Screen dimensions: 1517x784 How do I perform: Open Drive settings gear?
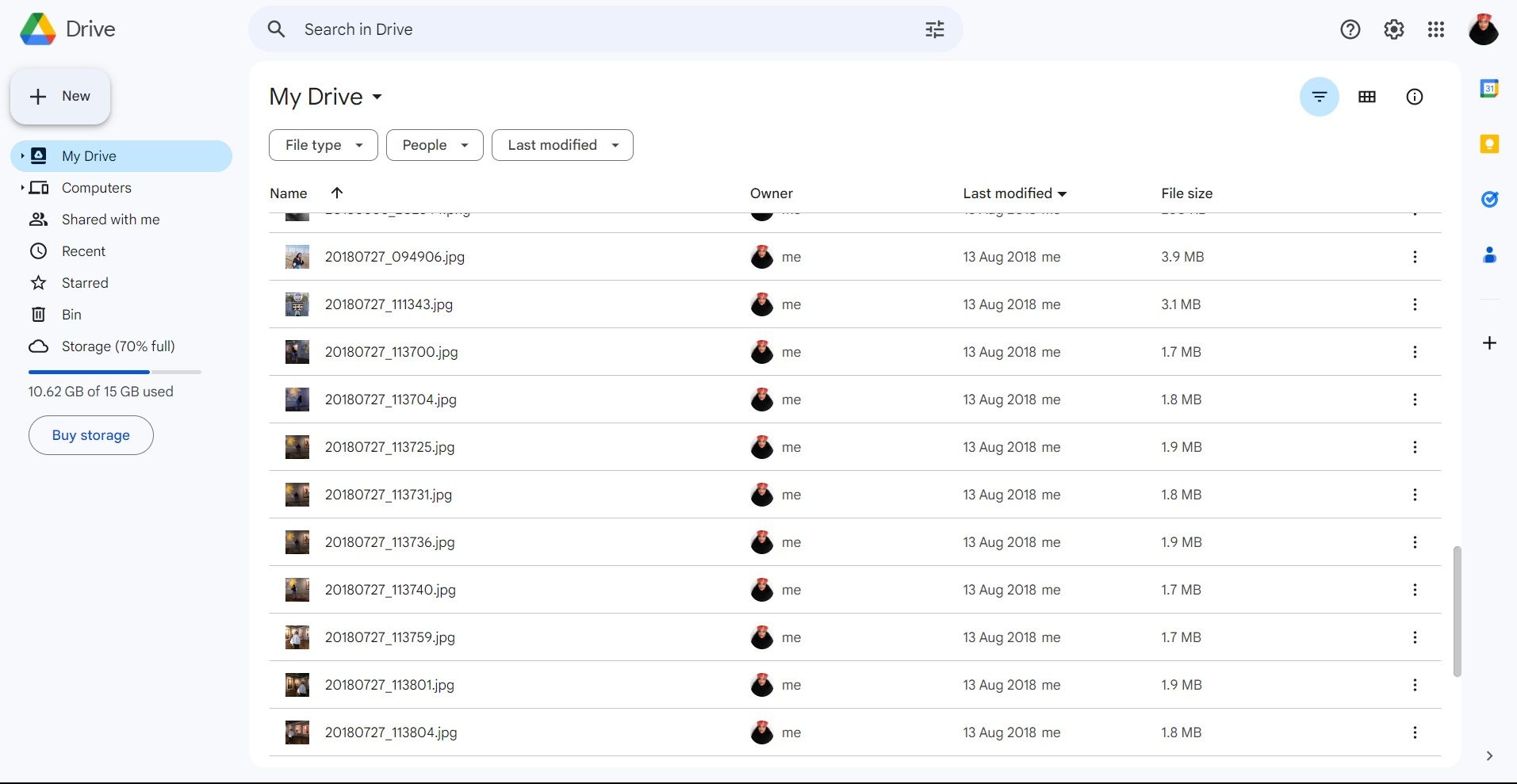coord(1392,29)
